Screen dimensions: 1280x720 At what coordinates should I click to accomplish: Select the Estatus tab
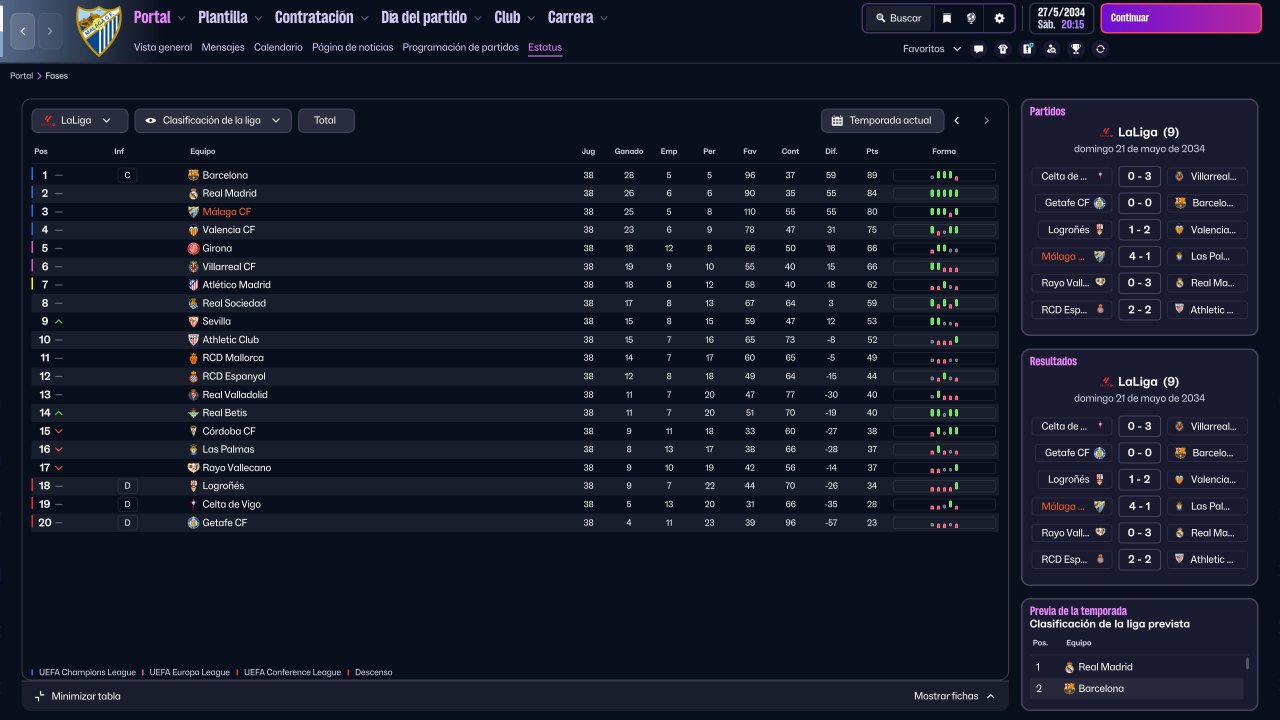point(545,47)
